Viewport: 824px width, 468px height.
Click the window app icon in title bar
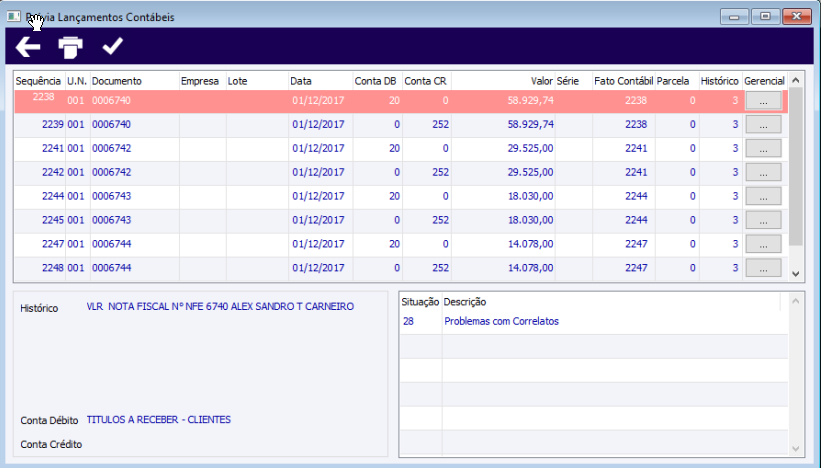click(14, 16)
